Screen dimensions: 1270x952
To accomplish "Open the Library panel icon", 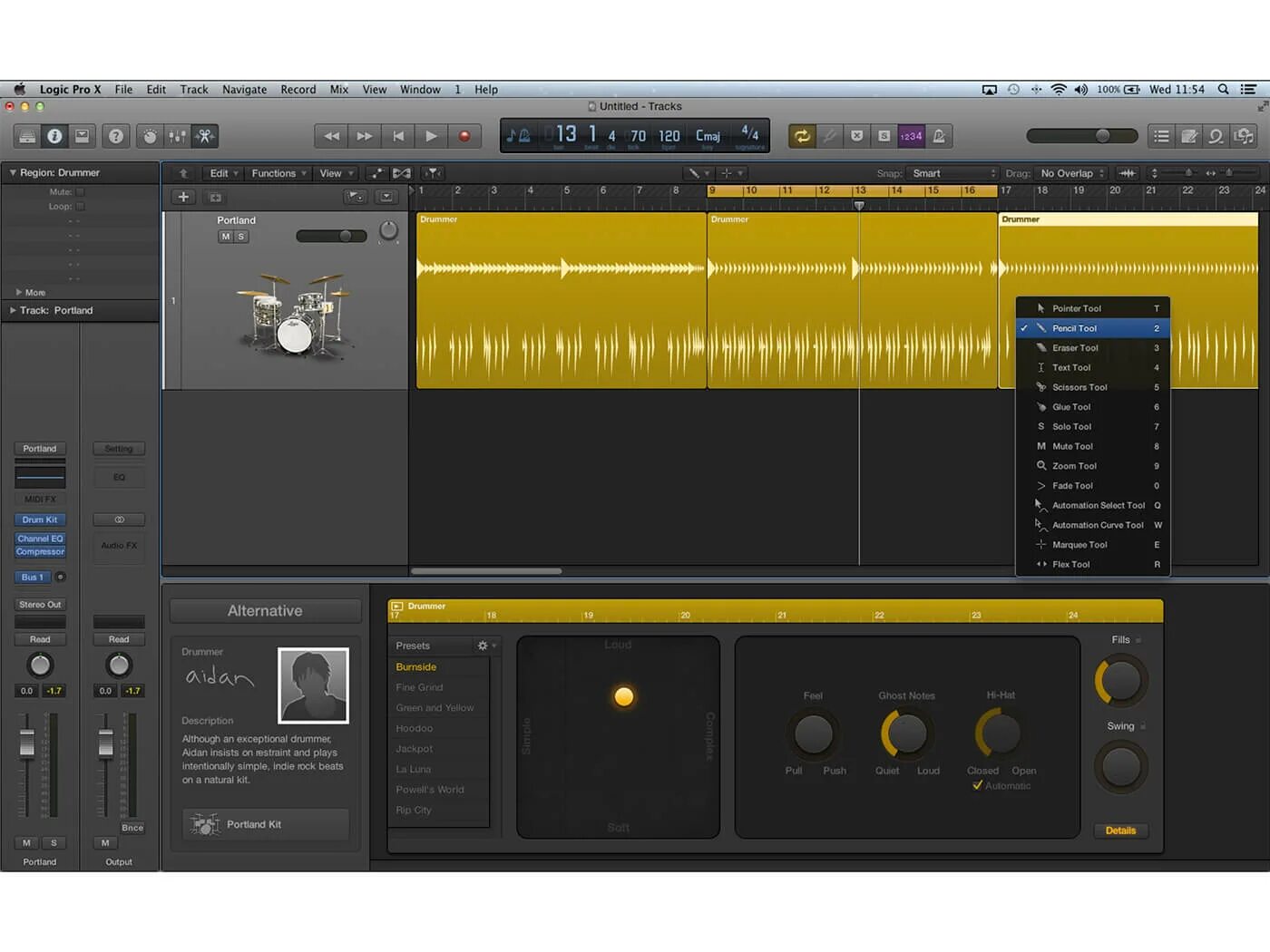I will 27,136.
